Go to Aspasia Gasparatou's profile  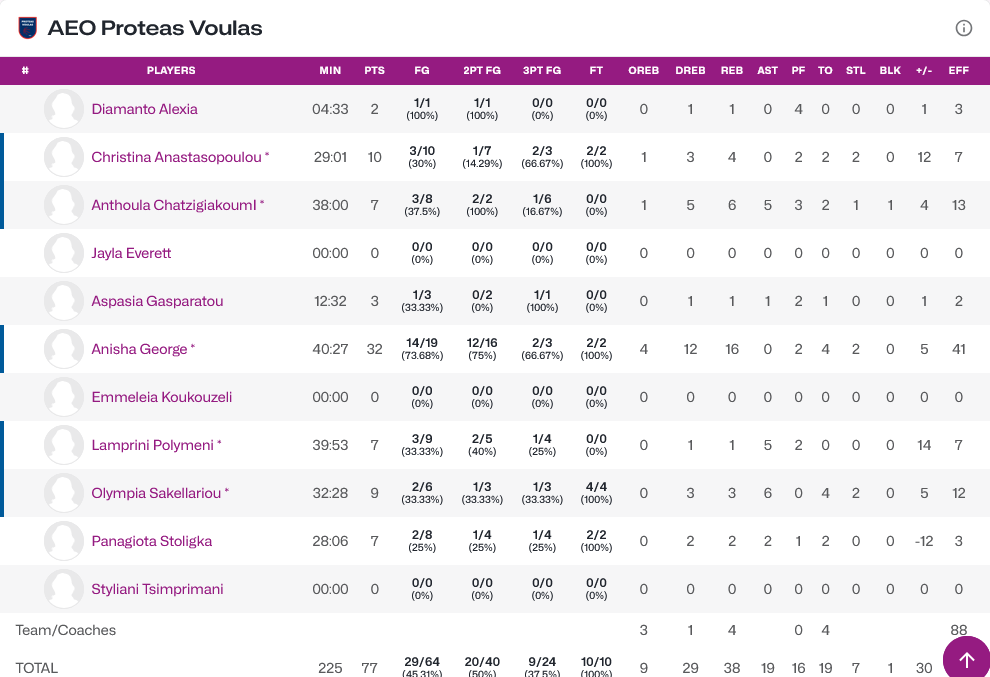click(157, 301)
